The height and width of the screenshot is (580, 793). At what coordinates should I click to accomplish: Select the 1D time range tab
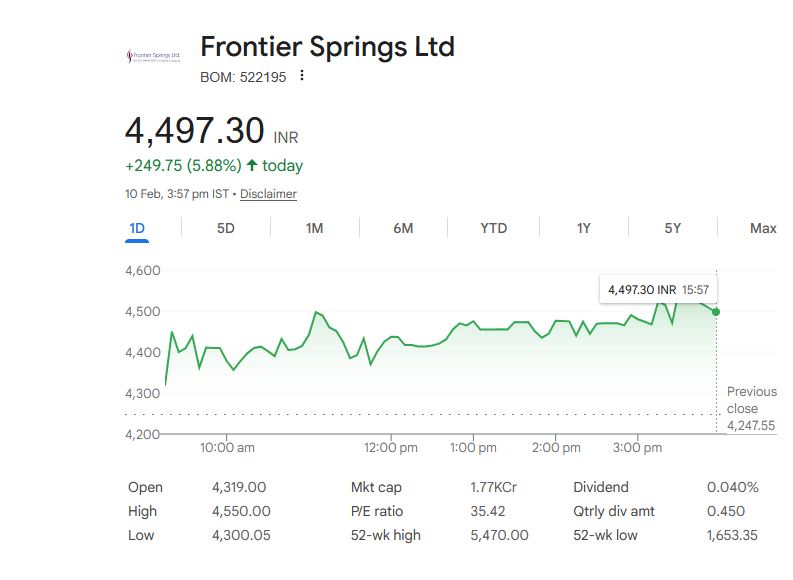click(x=137, y=228)
